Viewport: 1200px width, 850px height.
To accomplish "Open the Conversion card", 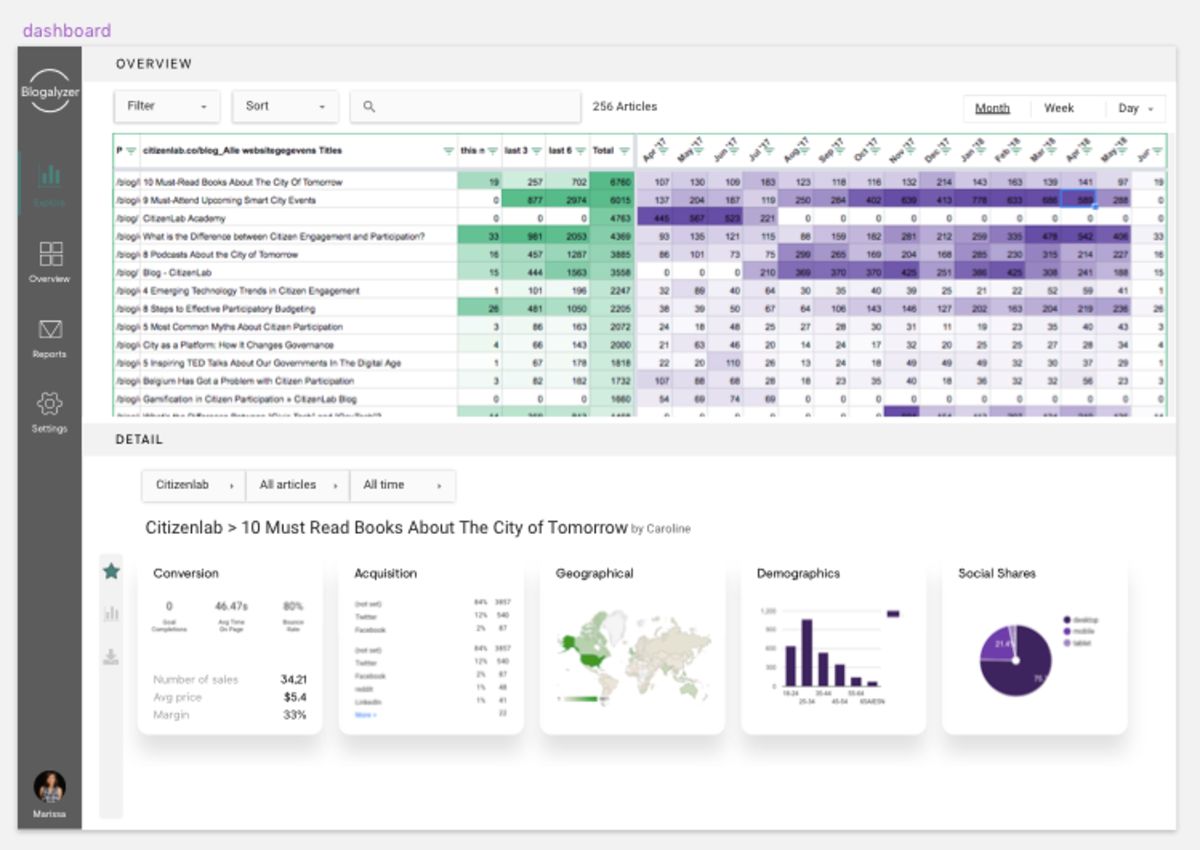I will point(230,645).
